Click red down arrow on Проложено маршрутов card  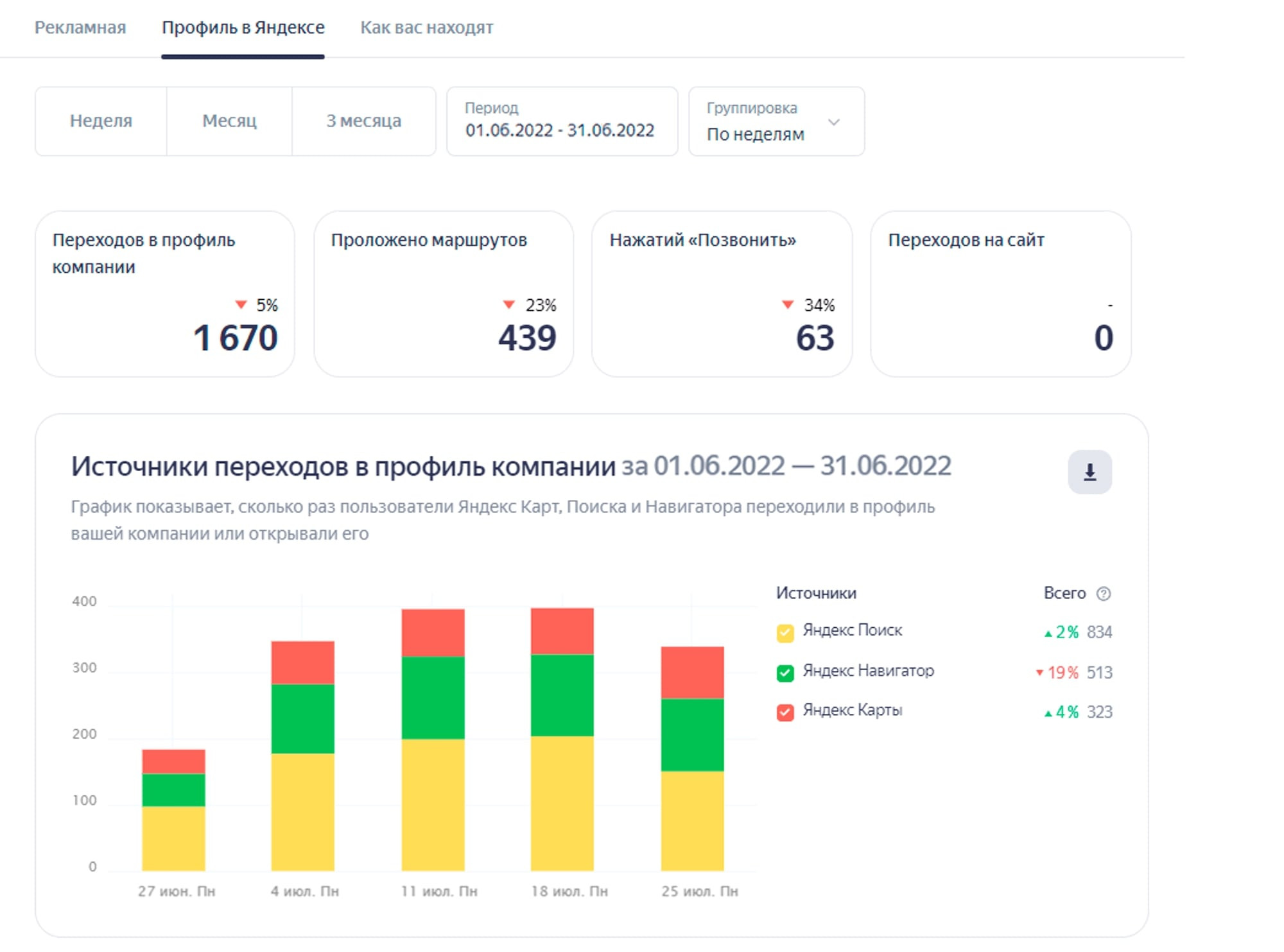[x=508, y=304]
